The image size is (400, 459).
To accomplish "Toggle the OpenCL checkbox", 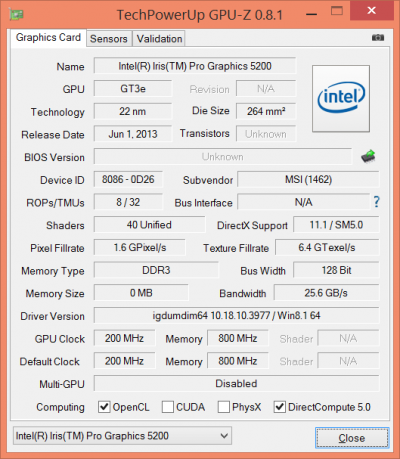I will click(x=104, y=407).
